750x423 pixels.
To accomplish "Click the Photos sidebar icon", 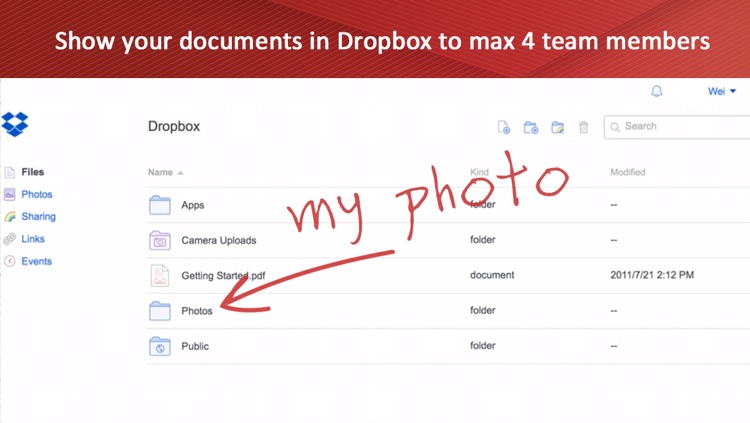I will [x=10, y=194].
